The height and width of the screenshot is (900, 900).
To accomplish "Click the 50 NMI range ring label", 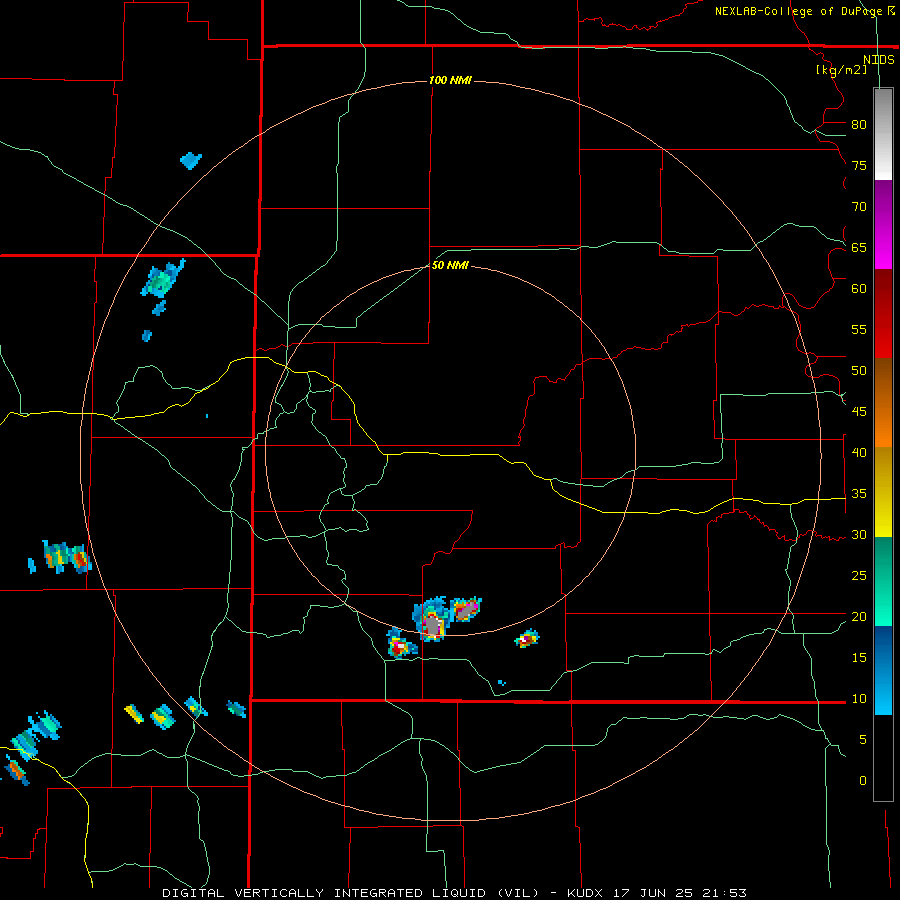I will click(450, 265).
